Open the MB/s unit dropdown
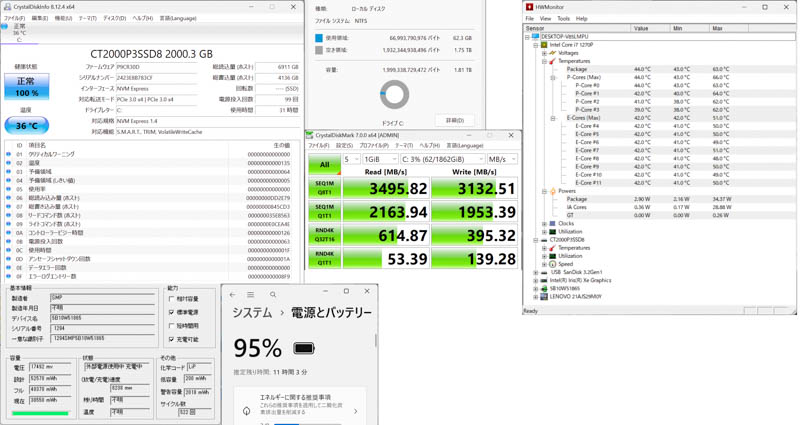 (x=501, y=159)
